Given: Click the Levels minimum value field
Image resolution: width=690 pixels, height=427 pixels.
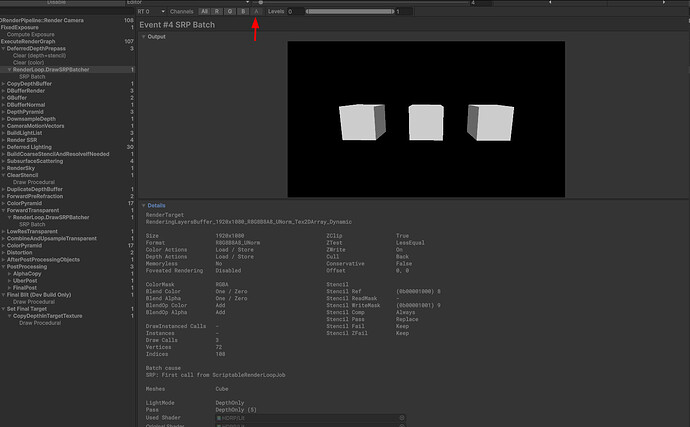Looking at the screenshot, I should pos(295,11).
